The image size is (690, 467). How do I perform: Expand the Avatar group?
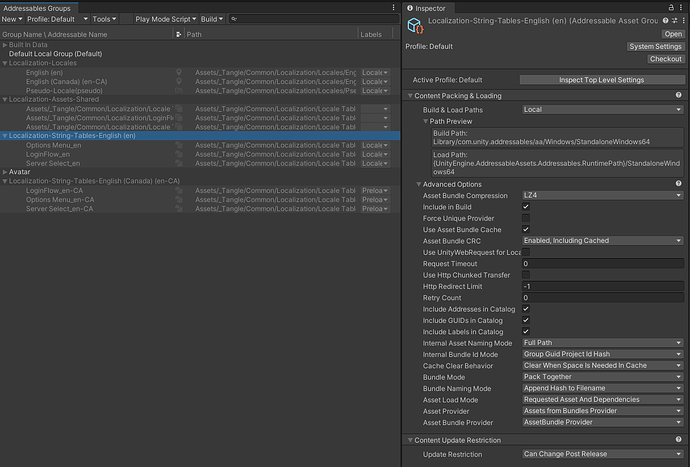[x=5, y=171]
